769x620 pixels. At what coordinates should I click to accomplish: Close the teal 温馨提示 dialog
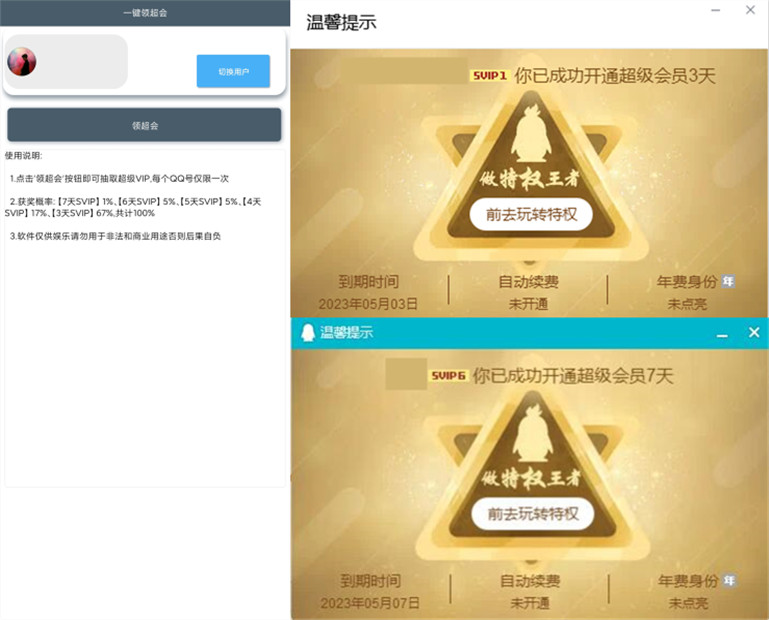click(754, 333)
